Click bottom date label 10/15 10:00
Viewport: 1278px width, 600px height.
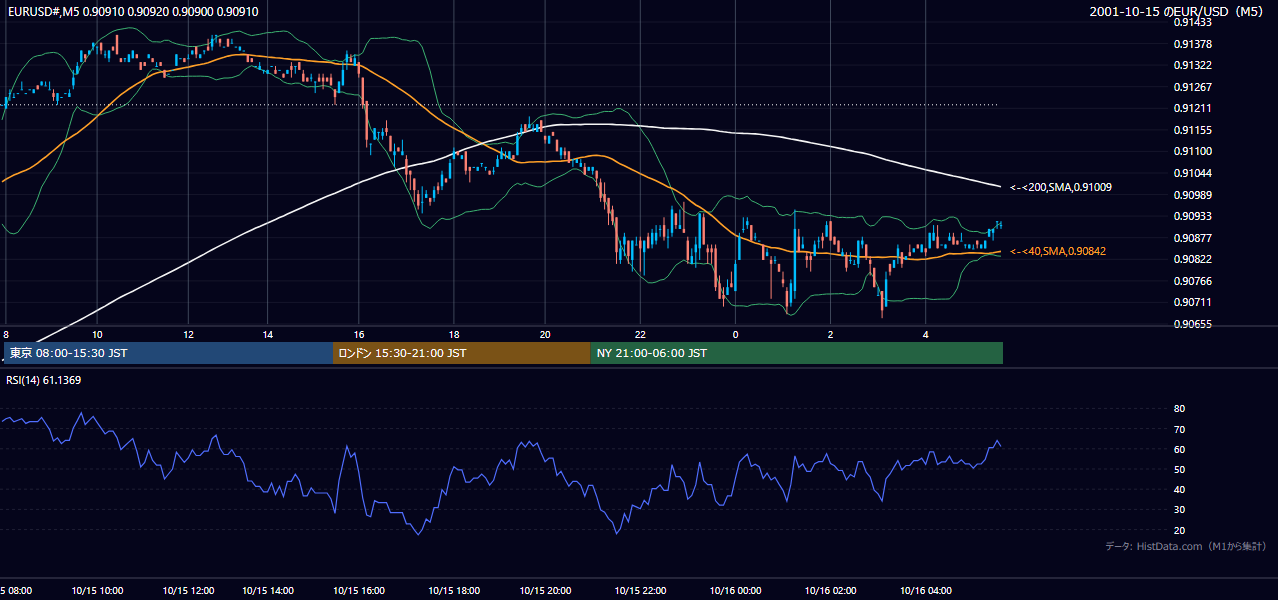(x=97, y=591)
